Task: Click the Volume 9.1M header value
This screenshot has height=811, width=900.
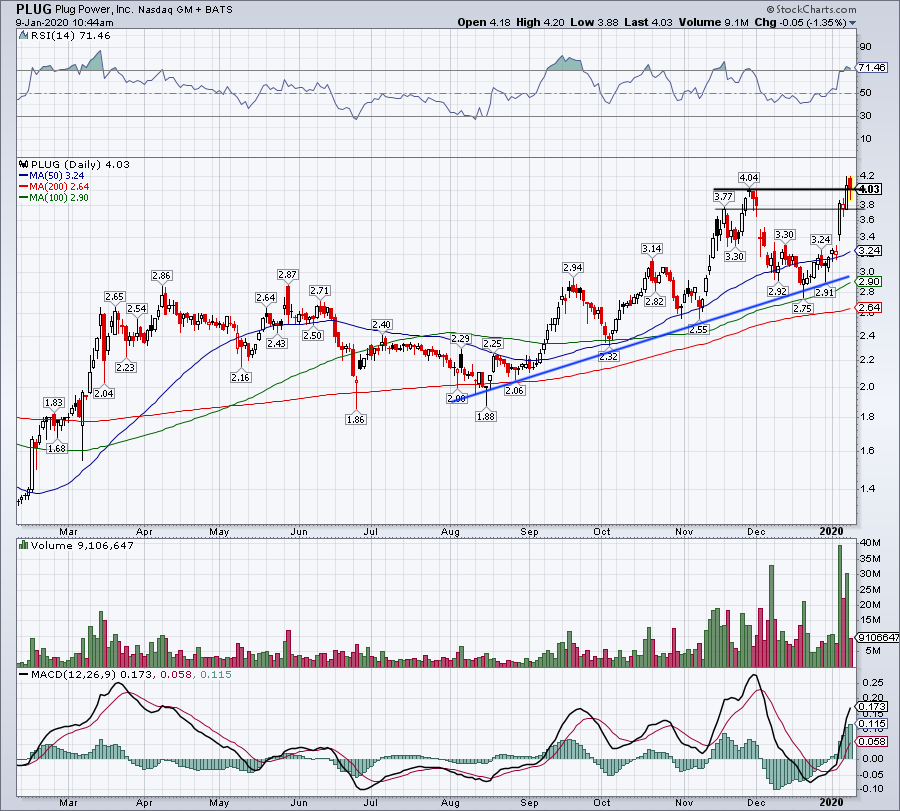Action: click(x=713, y=22)
